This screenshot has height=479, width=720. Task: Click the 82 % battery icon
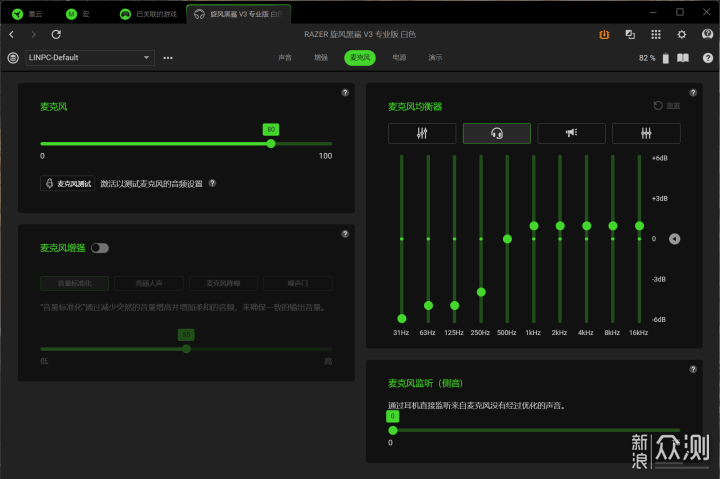(665, 58)
